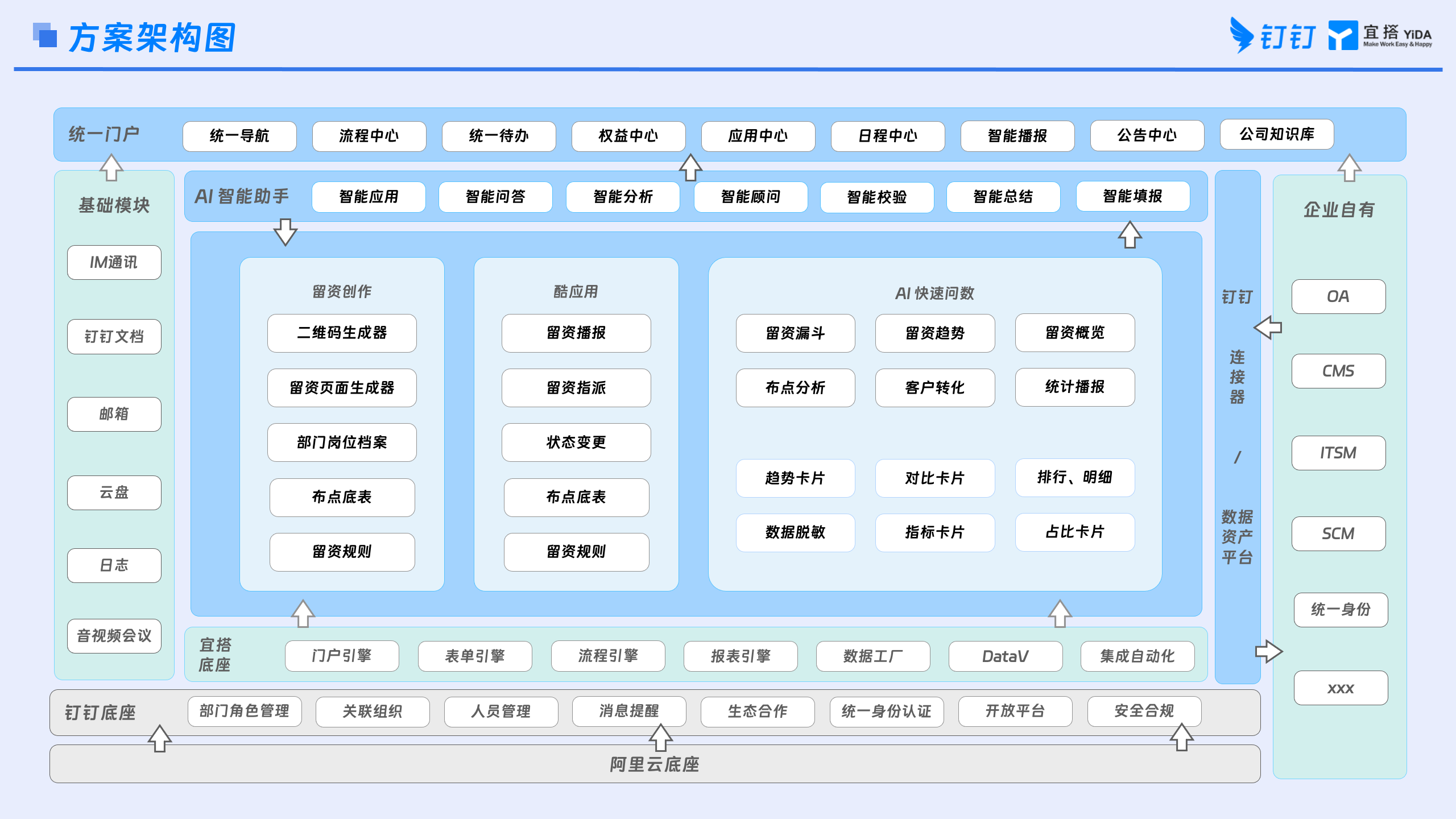Select the 统一导航 box

[239, 136]
